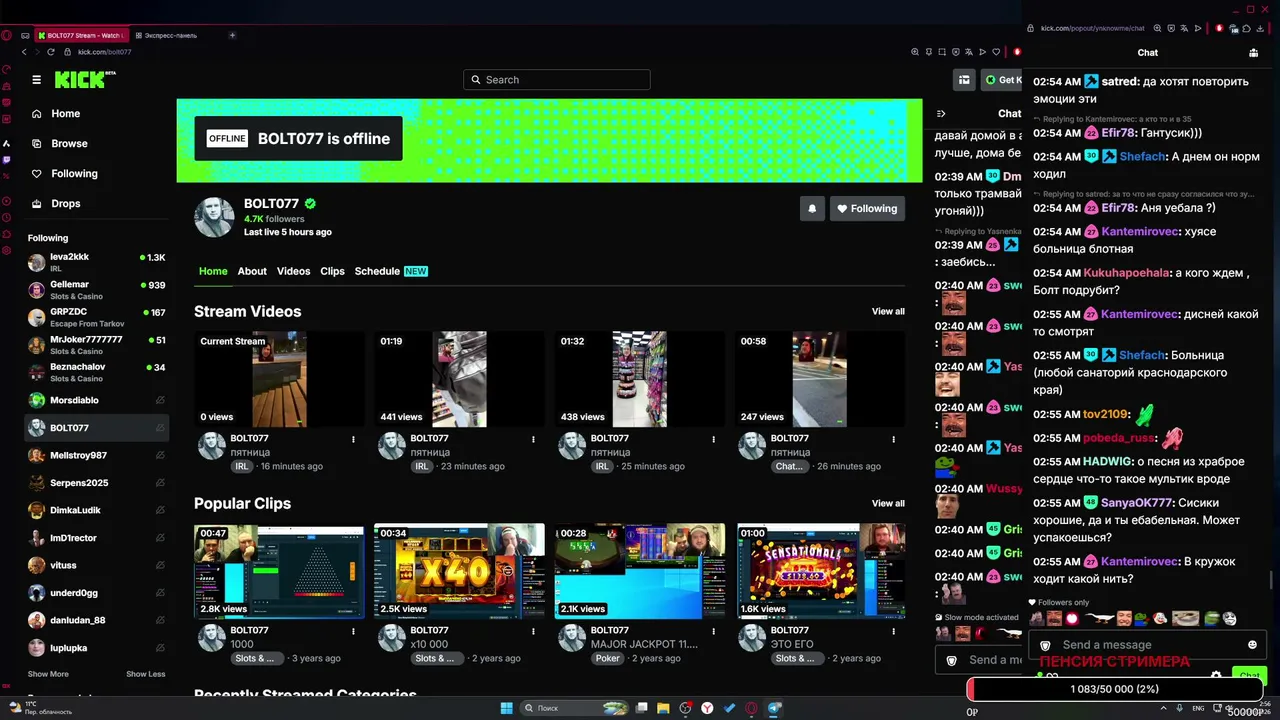Image resolution: width=1280 pixels, height=720 pixels.
Task: Click the IRL tag on the 16 minutes ago video
Action: (241, 466)
